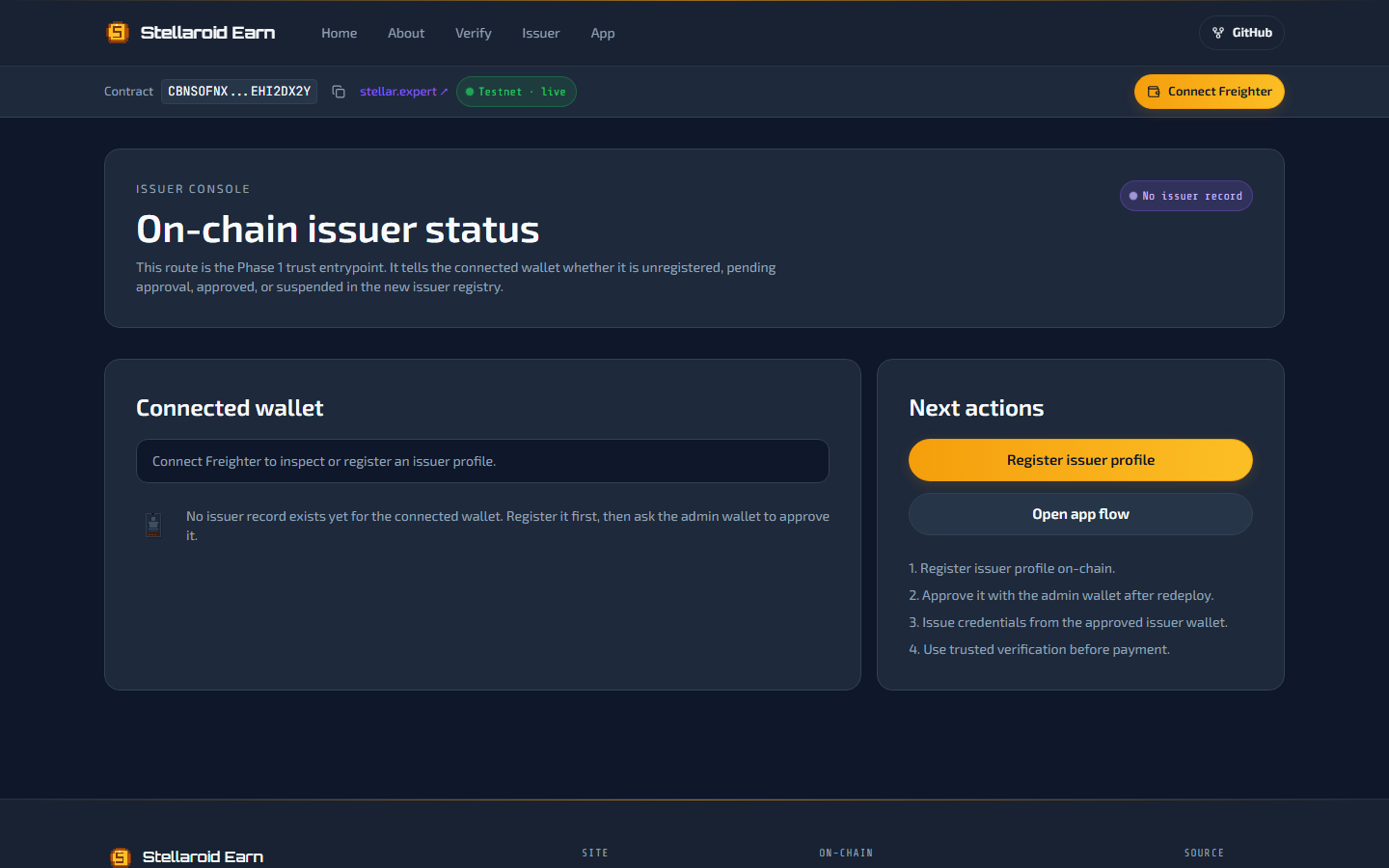This screenshot has width=1389, height=868.
Task: Open the Issuer navigation item
Action: (x=540, y=33)
